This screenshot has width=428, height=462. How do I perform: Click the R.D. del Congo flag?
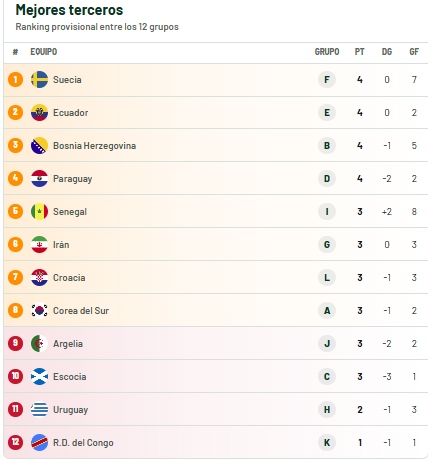pos(39,443)
